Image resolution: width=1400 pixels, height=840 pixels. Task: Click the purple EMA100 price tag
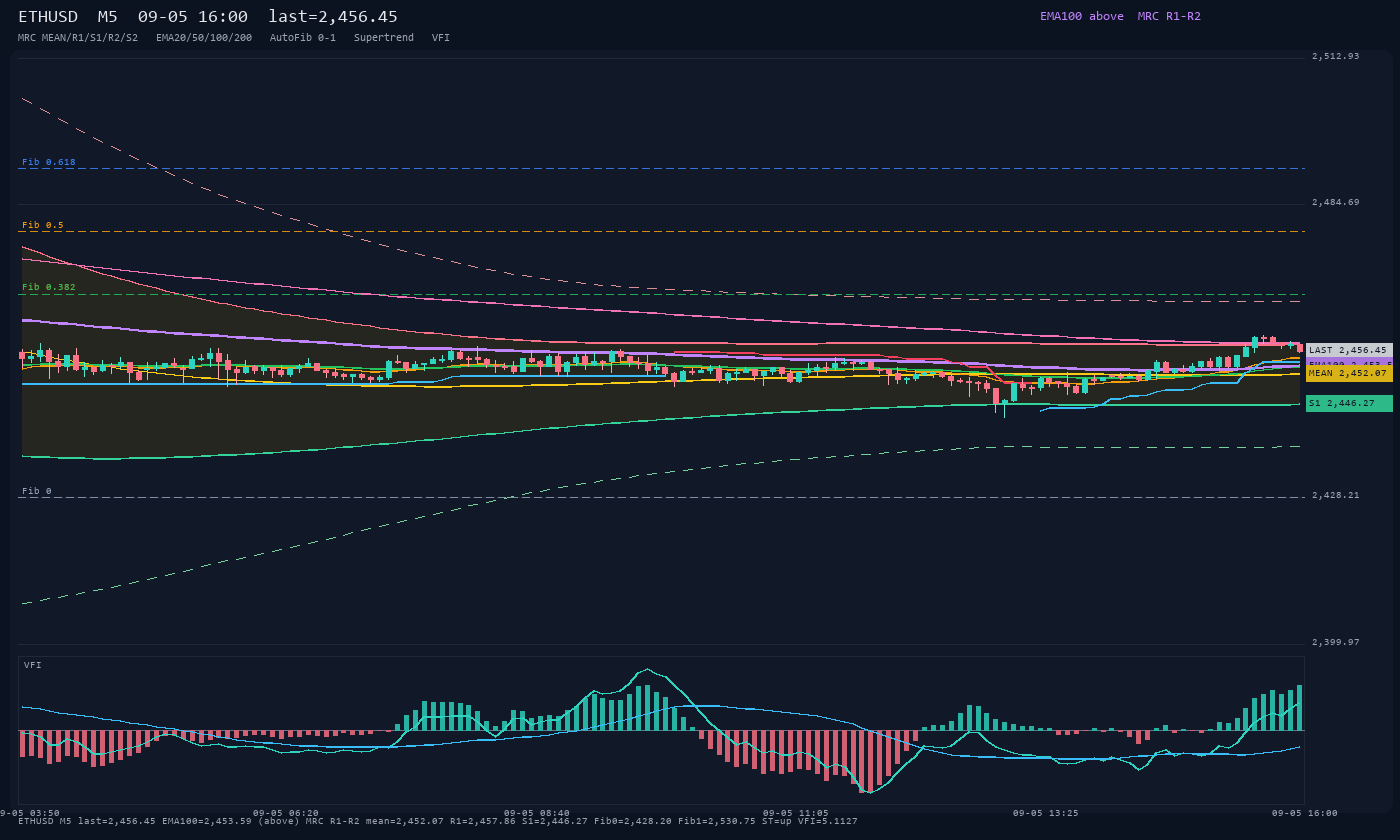pyautogui.click(x=1349, y=362)
